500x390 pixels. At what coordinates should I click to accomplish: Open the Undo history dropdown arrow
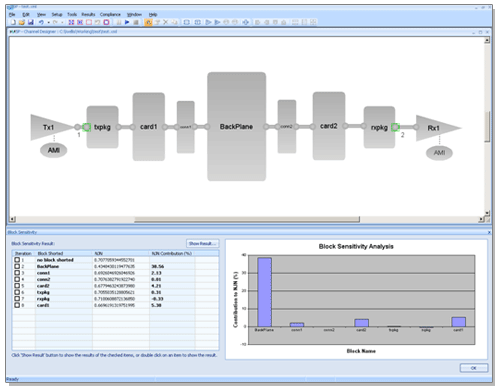coord(48,22)
